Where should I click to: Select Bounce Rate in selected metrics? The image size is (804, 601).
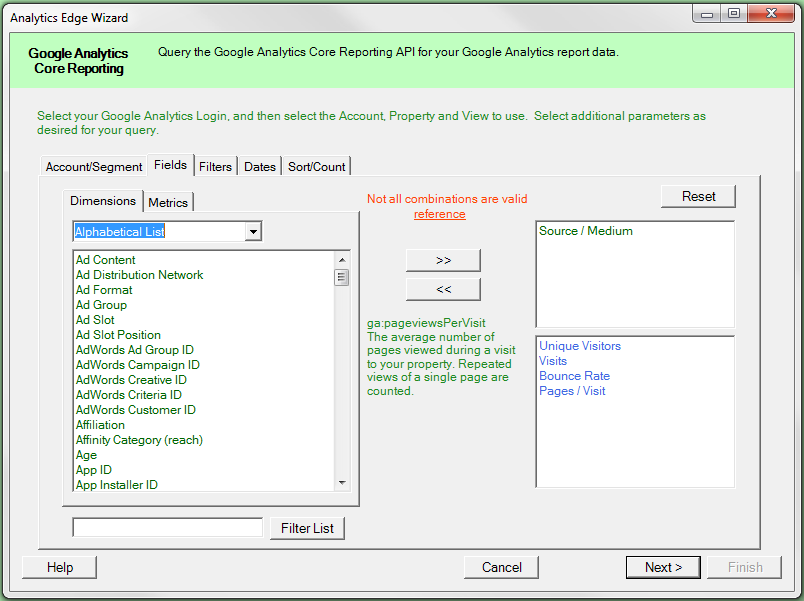pos(574,376)
